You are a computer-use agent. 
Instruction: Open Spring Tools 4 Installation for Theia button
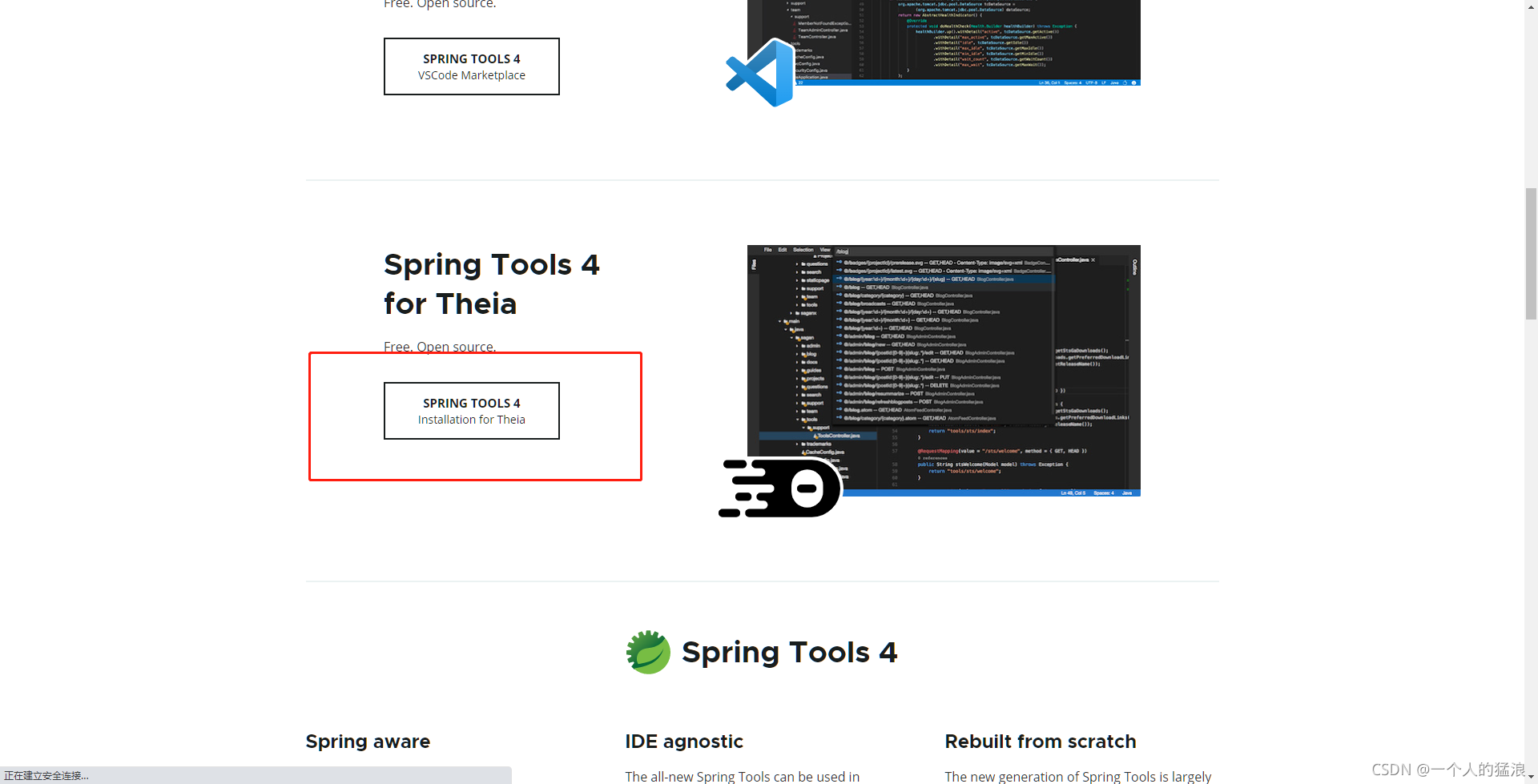pyautogui.click(x=471, y=411)
